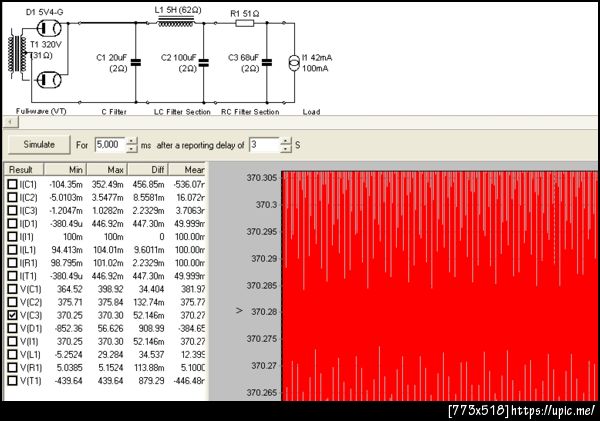Click the V(D1) Min value -852.36
The image size is (600, 421).
click(69, 328)
